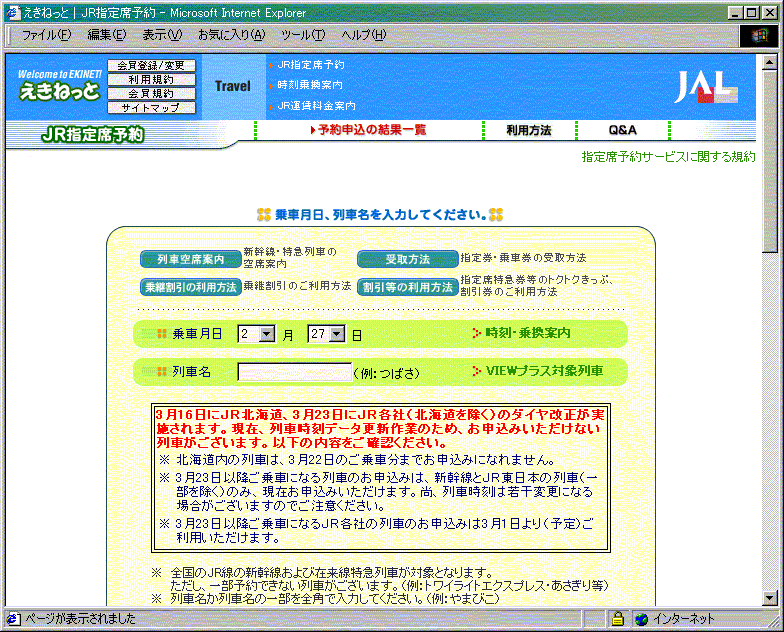
Task: Open the 編集(E) menu
Action: coord(106,35)
